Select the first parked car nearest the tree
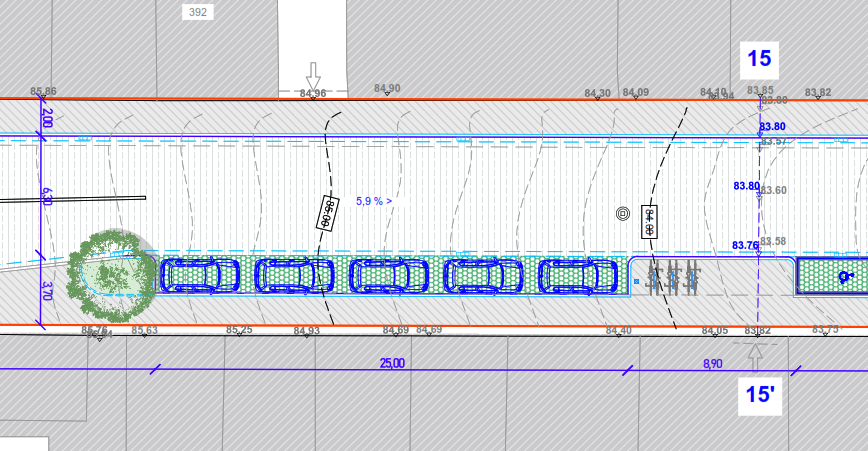Viewport: 868px width, 451px height. point(200,275)
